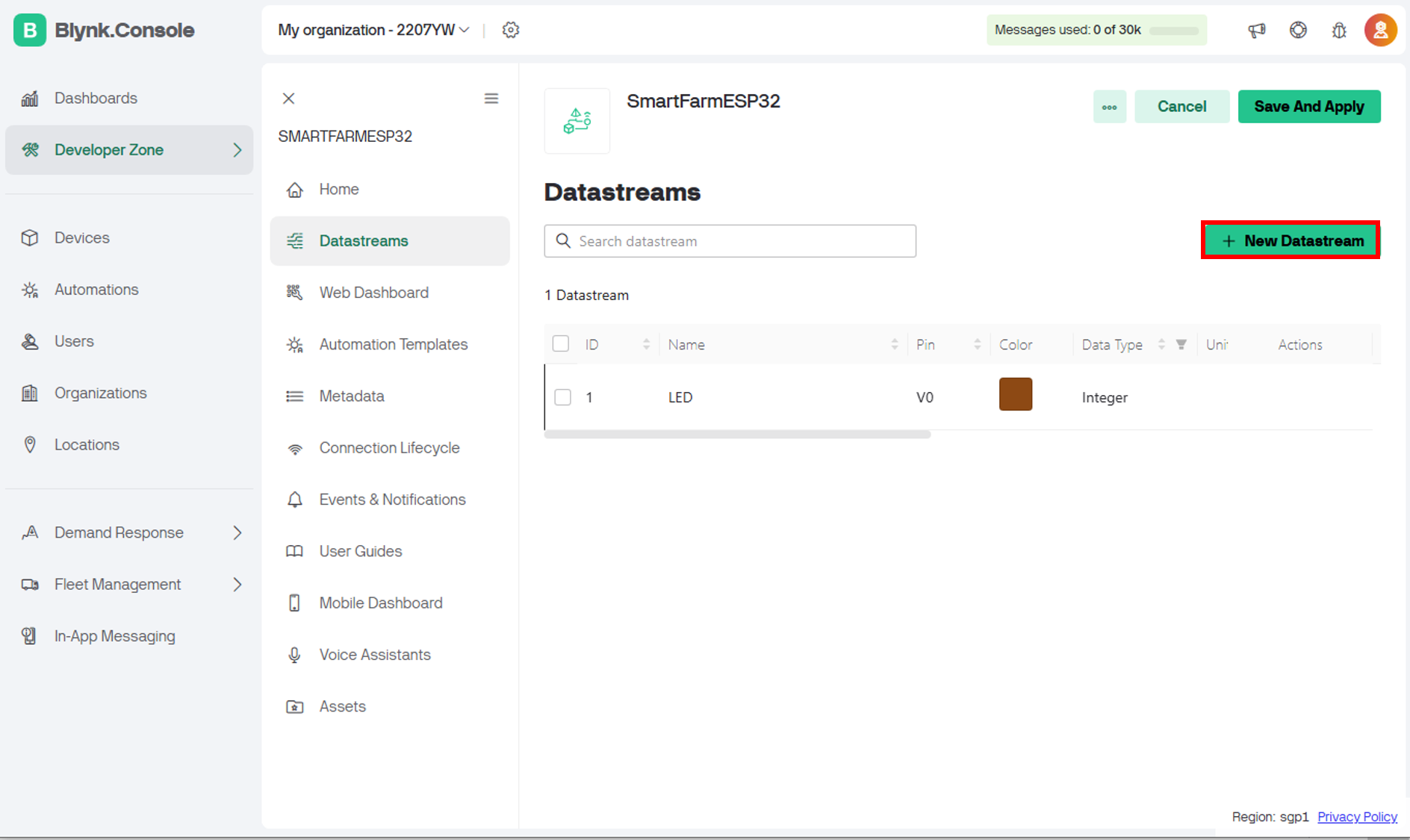The width and height of the screenshot is (1410, 840).
Task: Click the In-App Messaging icon
Action: (x=30, y=636)
